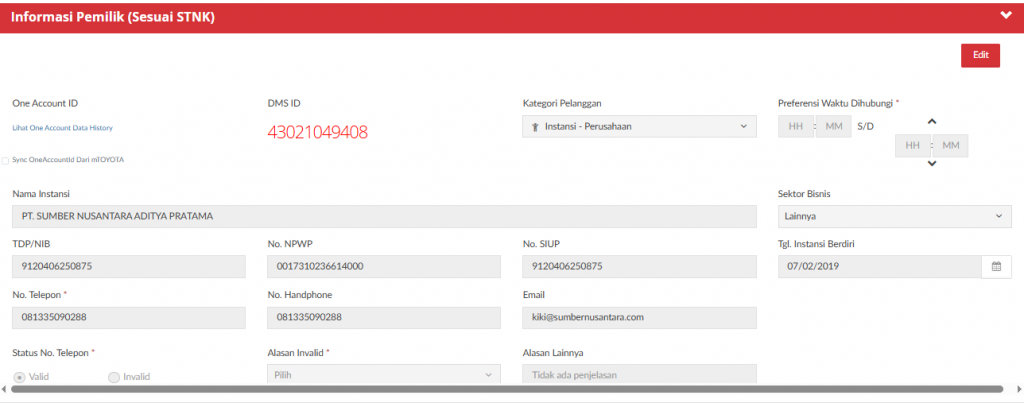Click the time decrement down arrow
The width and height of the screenshot is (1024, 403).
(932, 163)
